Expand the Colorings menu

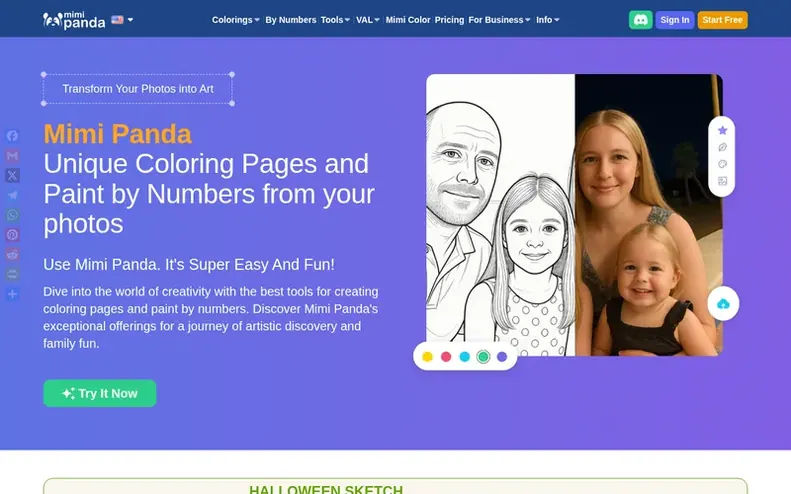coord(235,20)
